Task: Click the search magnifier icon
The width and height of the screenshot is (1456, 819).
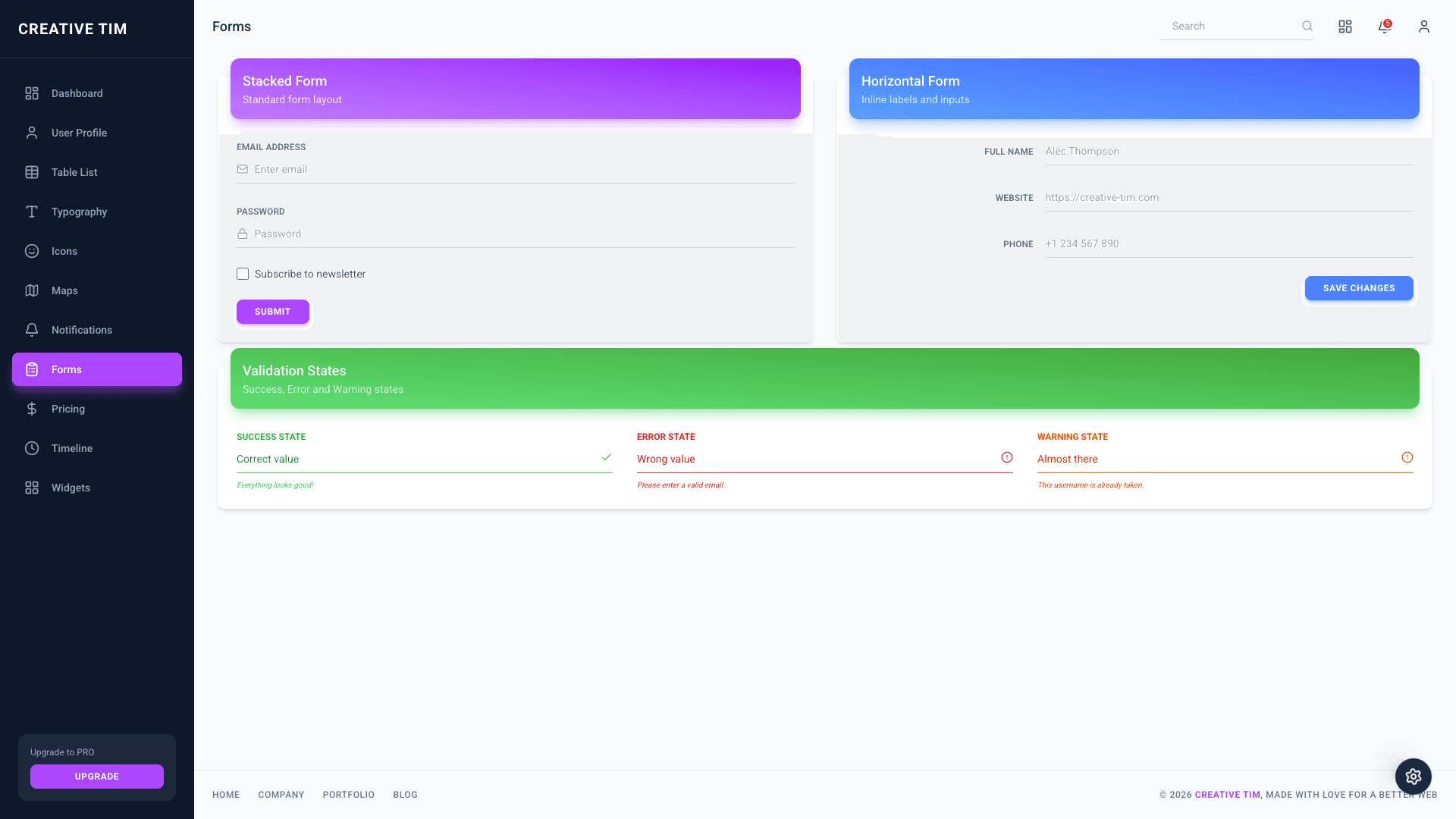Action: [x=1307, y=26]
